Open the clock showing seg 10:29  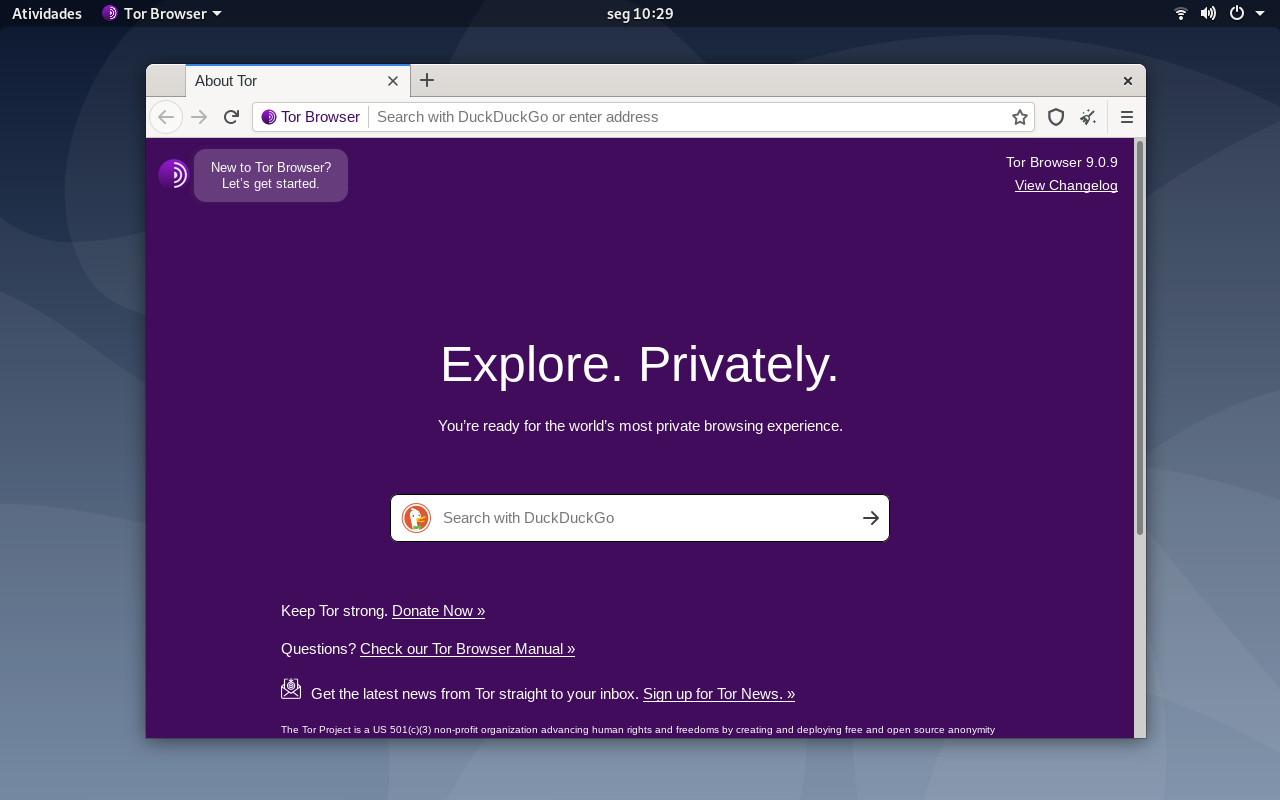[640, 13]
